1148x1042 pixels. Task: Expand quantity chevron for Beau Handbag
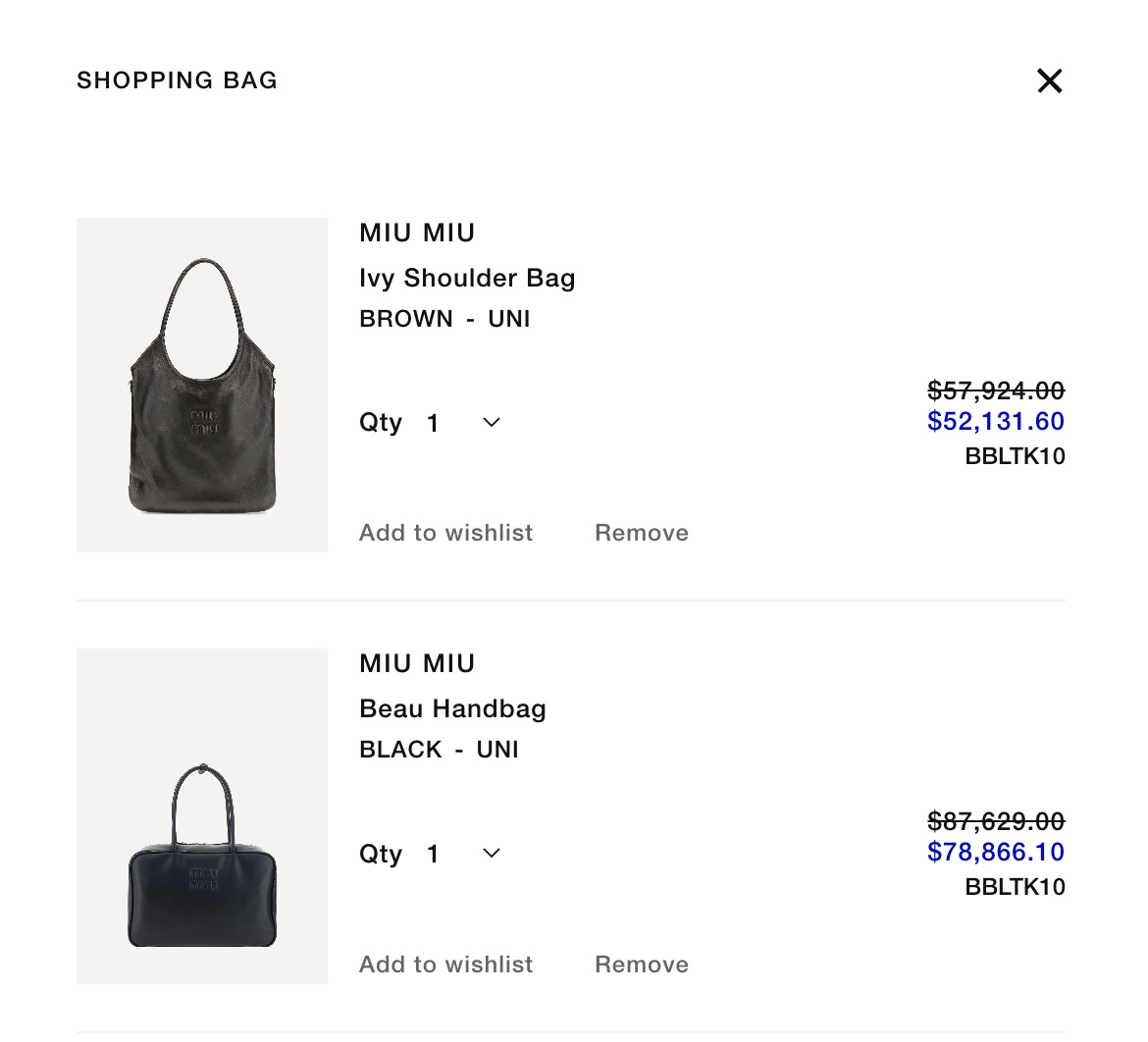492,853
